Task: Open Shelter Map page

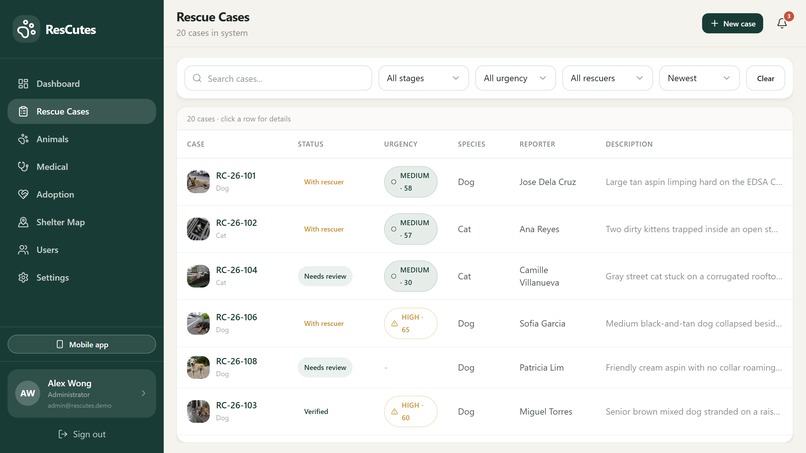Action: [82, 223]
